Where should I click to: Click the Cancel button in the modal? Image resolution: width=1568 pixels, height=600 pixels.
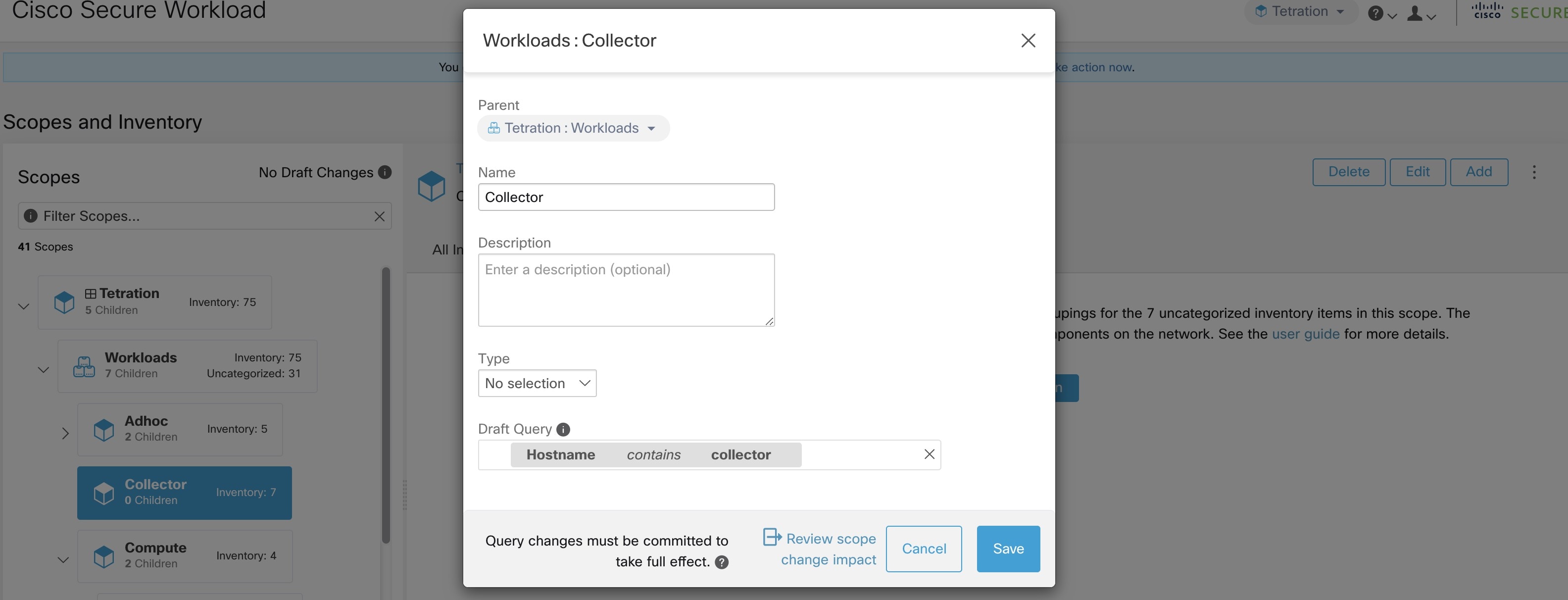(x=923, y=549)
